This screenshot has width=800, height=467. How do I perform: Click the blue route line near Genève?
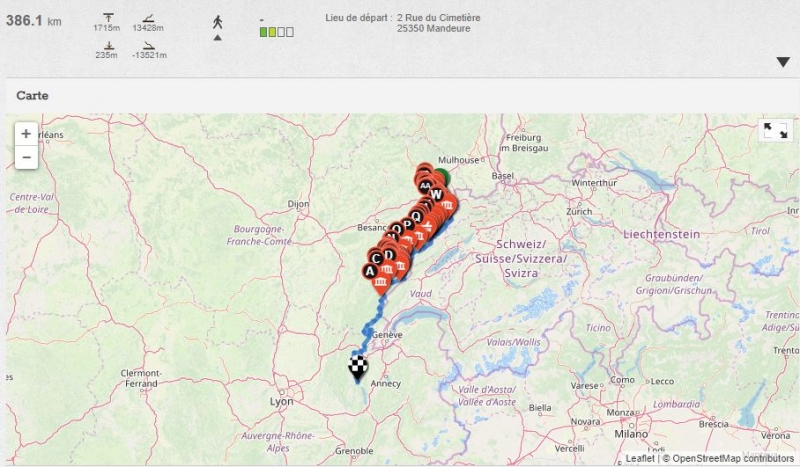(371, 332)
